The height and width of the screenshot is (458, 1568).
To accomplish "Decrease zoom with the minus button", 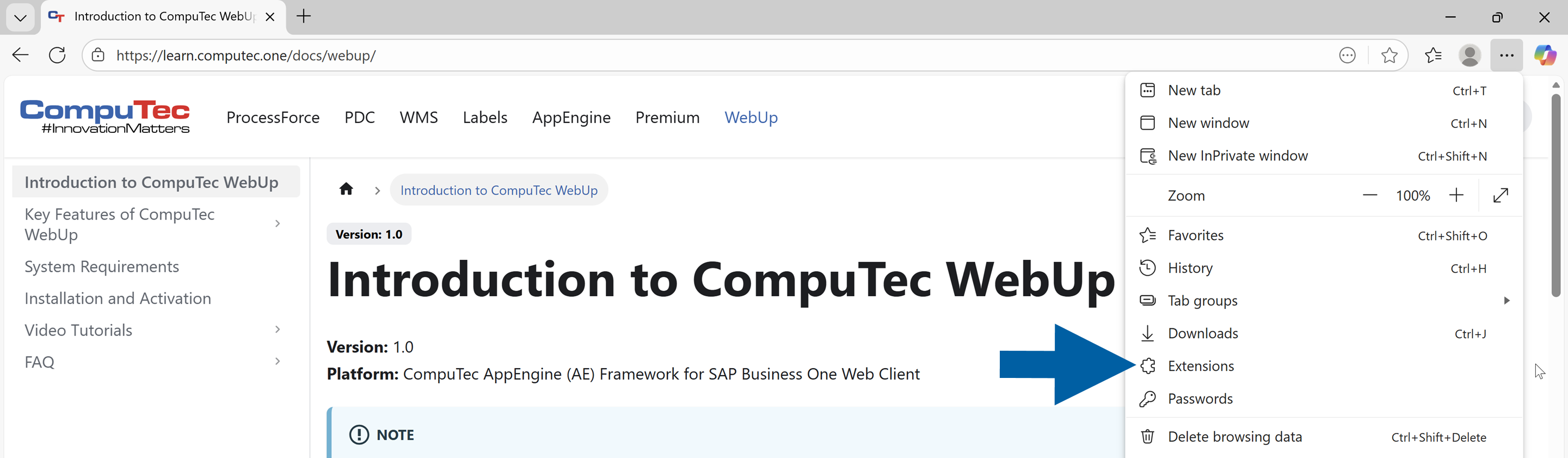I will [1369, 196].
